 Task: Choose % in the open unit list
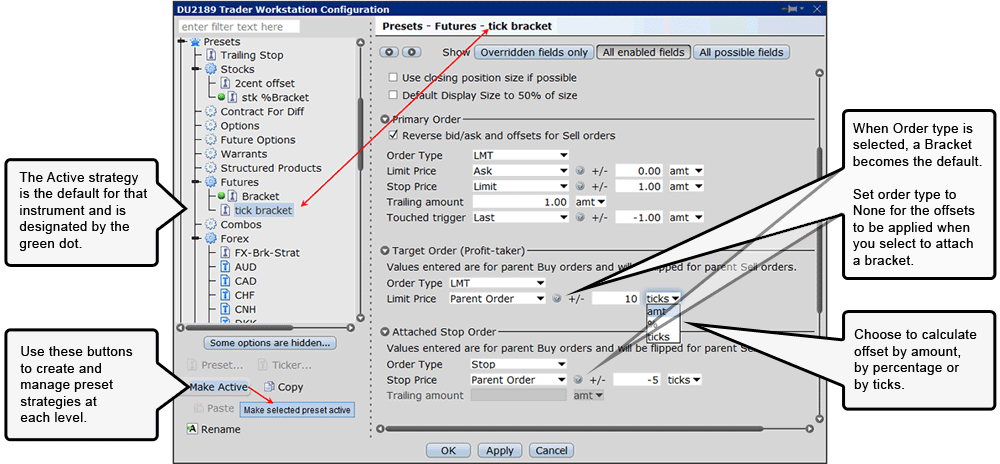point(663,324)
